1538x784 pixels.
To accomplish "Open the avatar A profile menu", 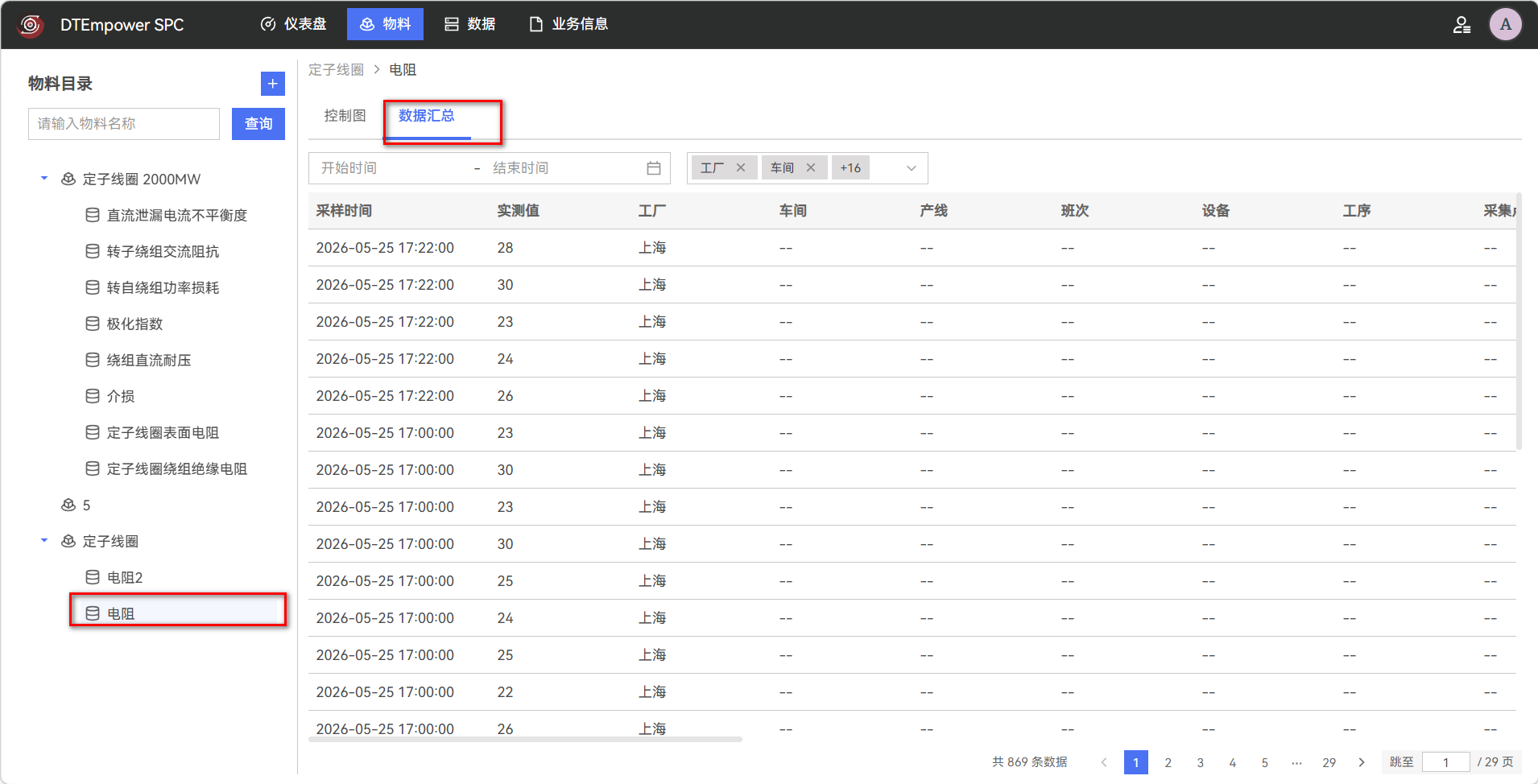I will (x=1505, y=24).
